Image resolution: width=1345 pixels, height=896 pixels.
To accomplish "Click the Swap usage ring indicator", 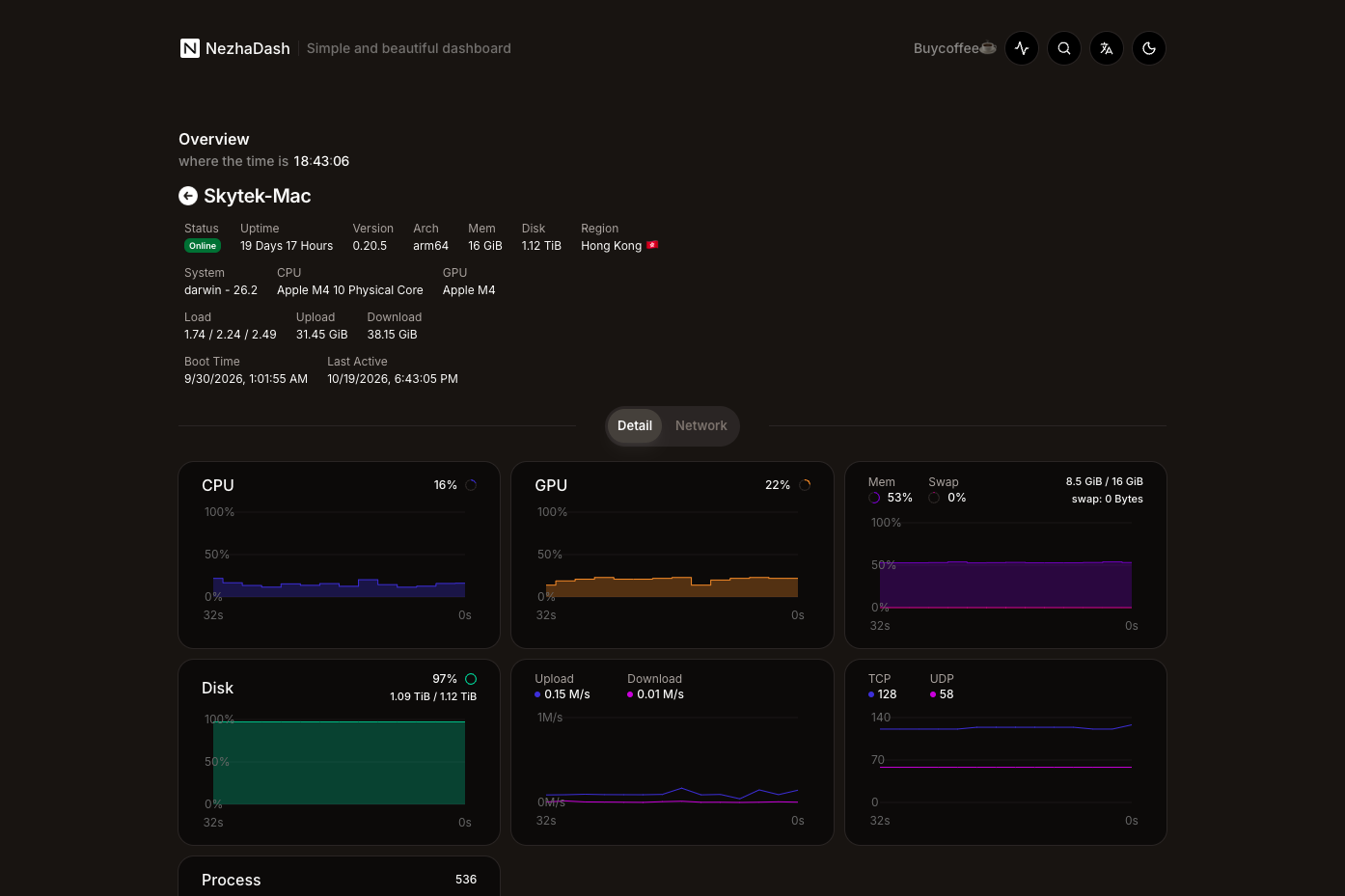I will coord(934,498).
